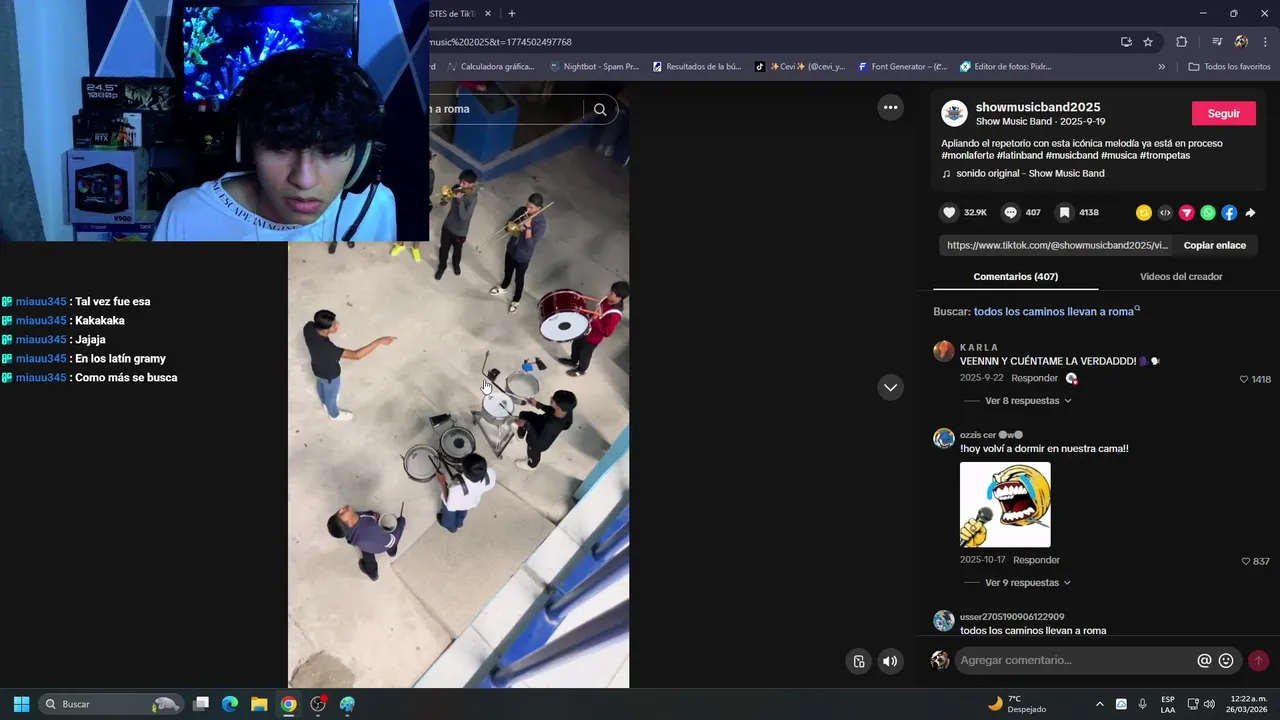Screen dimensions: 1280x720
Task: Open comments via the speech bubble icon
Action: pyautogui.click(x=1010, y=213)
